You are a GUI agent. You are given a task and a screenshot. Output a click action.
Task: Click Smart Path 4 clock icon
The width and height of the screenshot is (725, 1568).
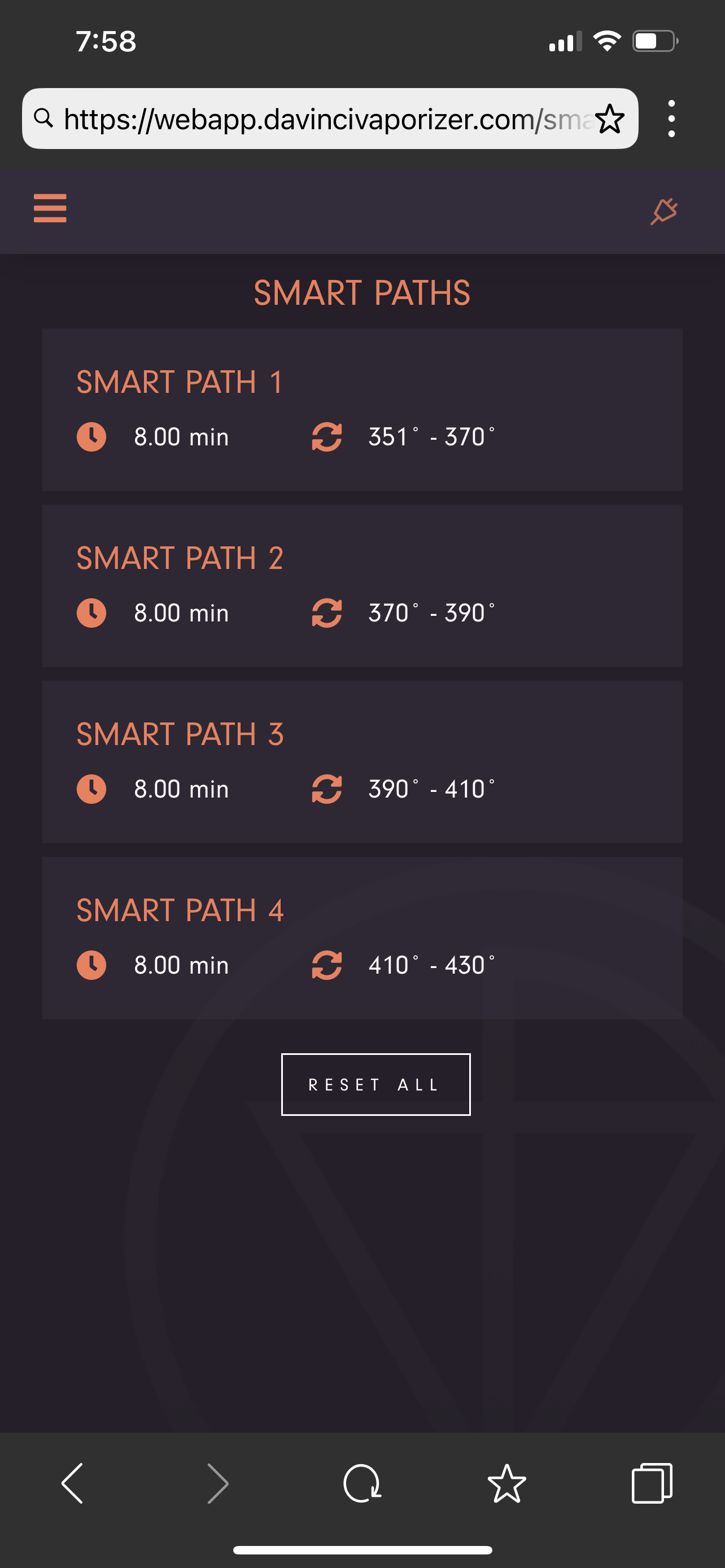click(91, 965)
